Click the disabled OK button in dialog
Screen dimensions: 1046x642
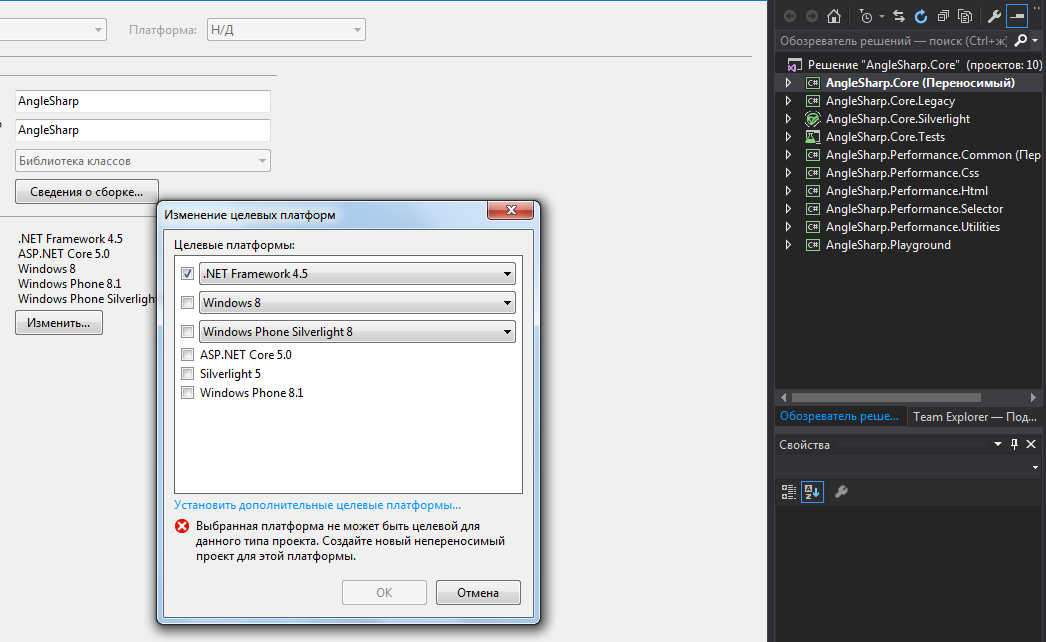tap(384, 593)
